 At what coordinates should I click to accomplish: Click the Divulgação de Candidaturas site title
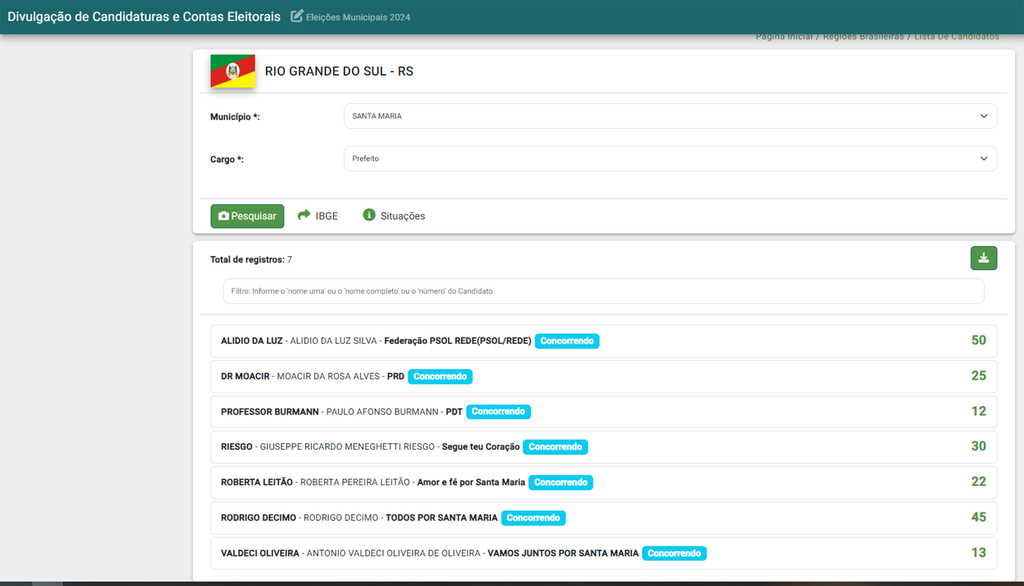pos(144,17)
